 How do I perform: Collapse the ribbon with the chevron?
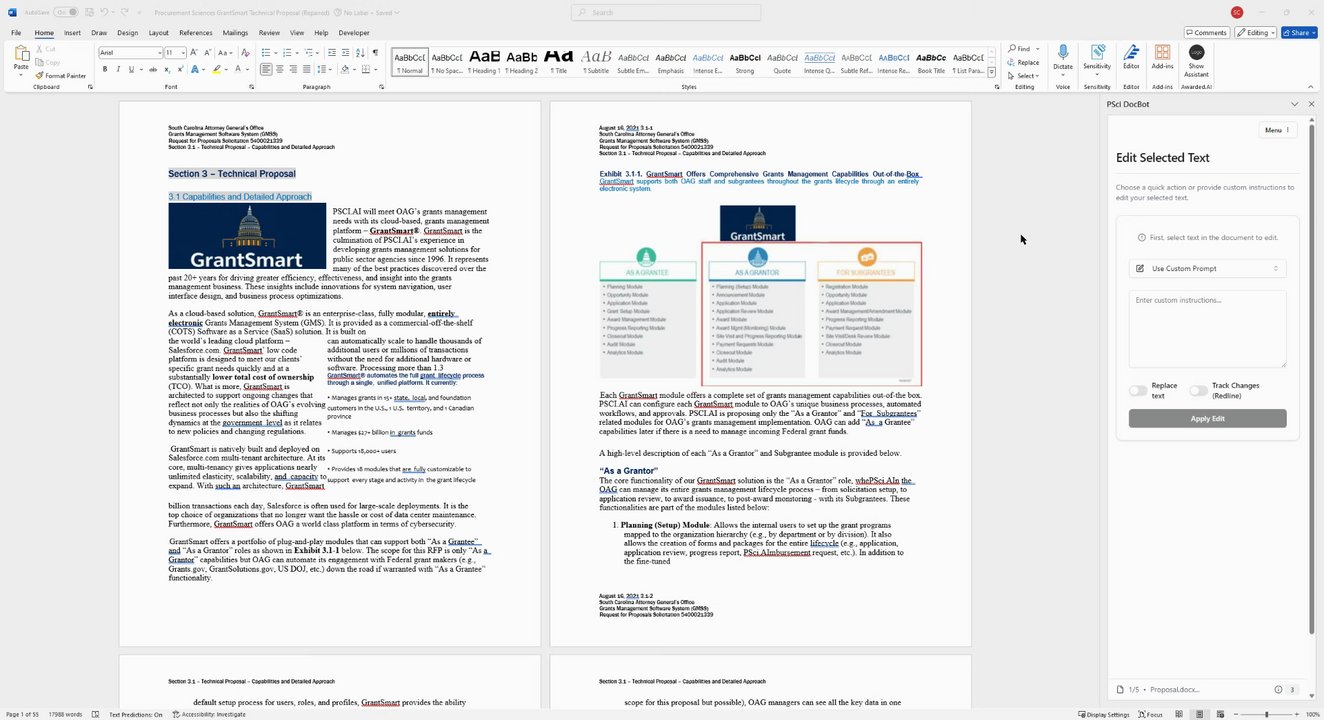[x=1312, y=87]
